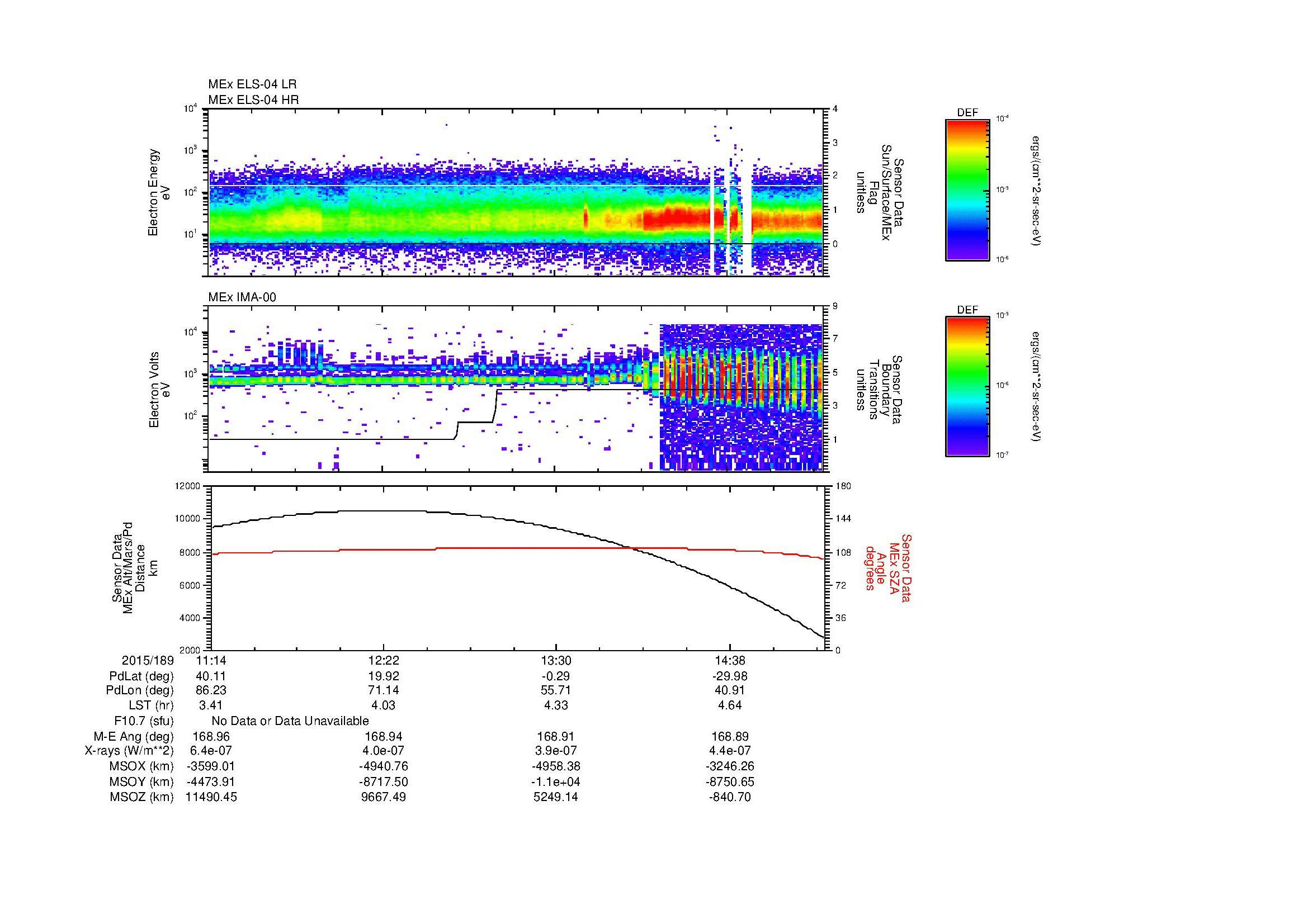Screen dimensions: 1308x924
Task: Click the 'MEx ELS-04 HR' panel title
Action: point(253,100)
